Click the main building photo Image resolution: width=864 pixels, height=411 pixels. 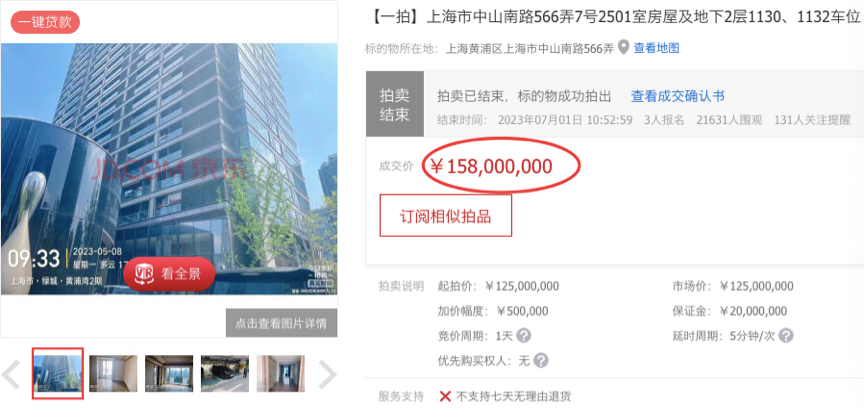click(x=169, y=169)
